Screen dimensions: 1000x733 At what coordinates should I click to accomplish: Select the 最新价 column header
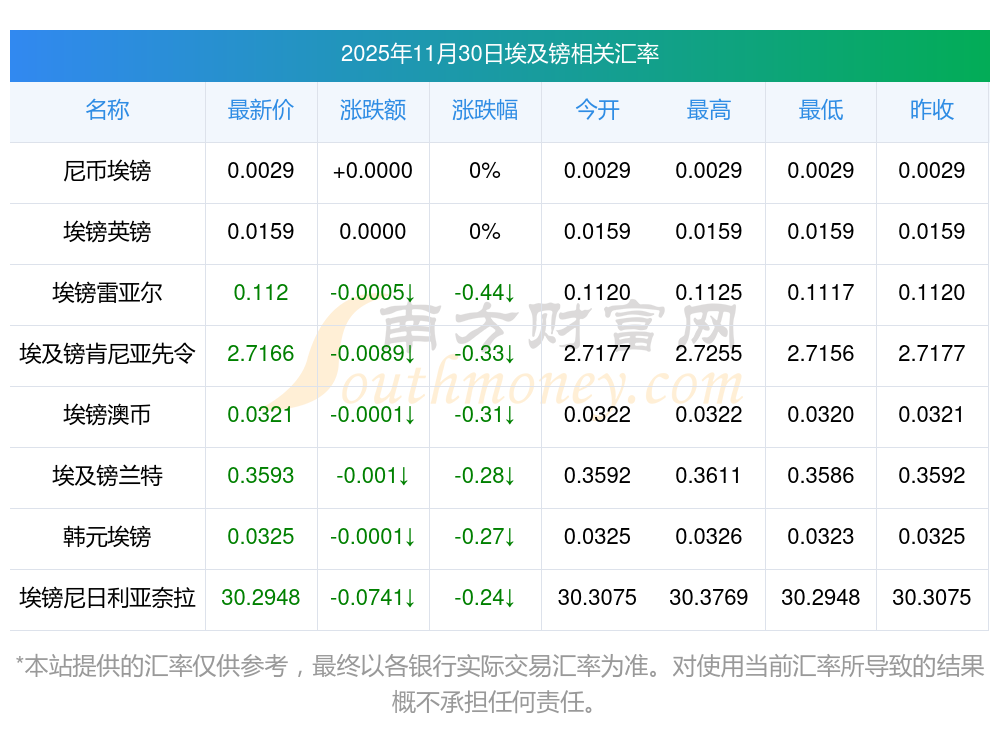261,110
